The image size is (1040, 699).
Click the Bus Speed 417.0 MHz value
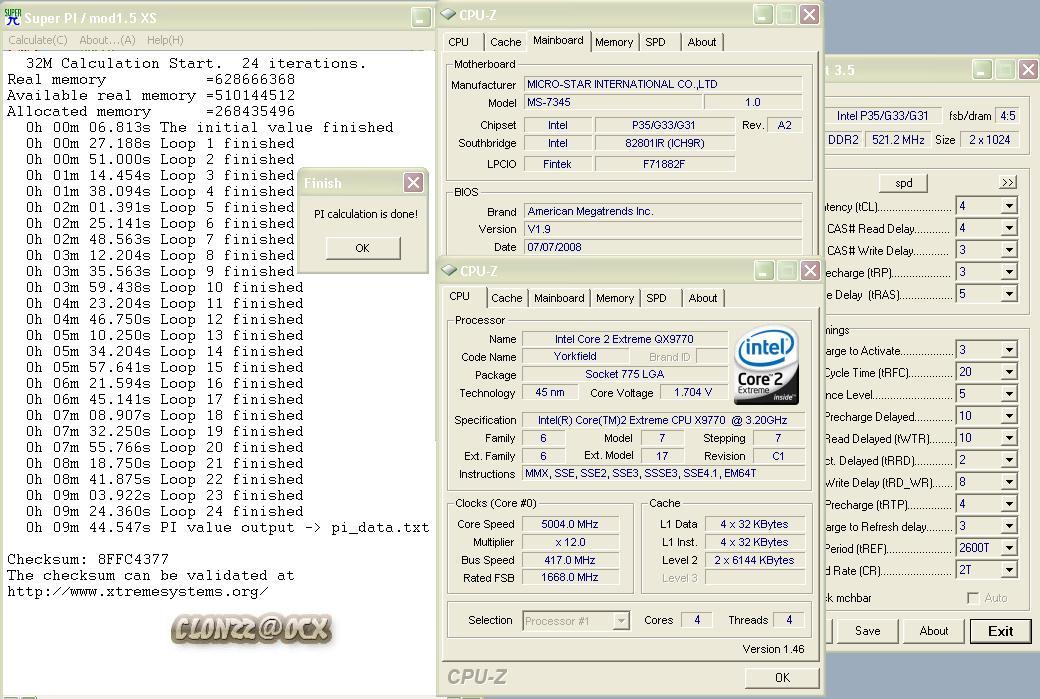570,560
